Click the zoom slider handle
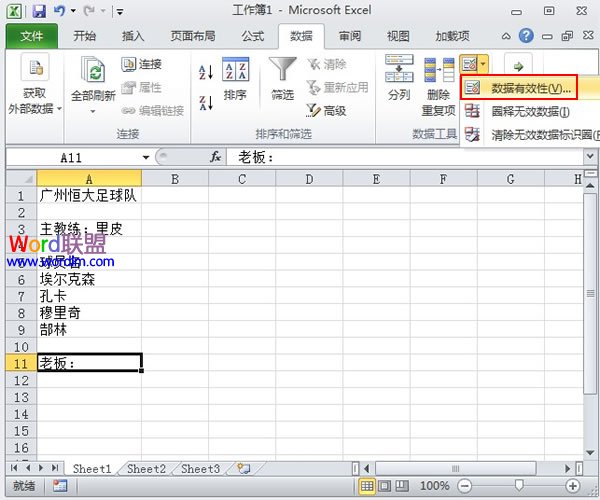Viewport: 600px width, 500px height. [x=518, y=485]
